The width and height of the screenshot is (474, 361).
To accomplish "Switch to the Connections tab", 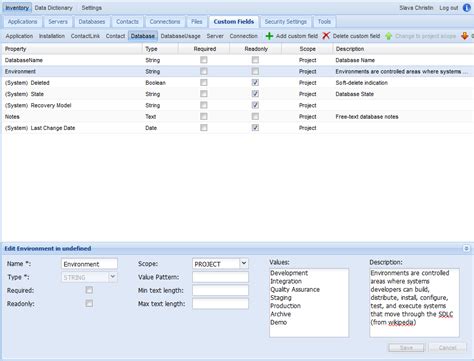I will (165, 22).
